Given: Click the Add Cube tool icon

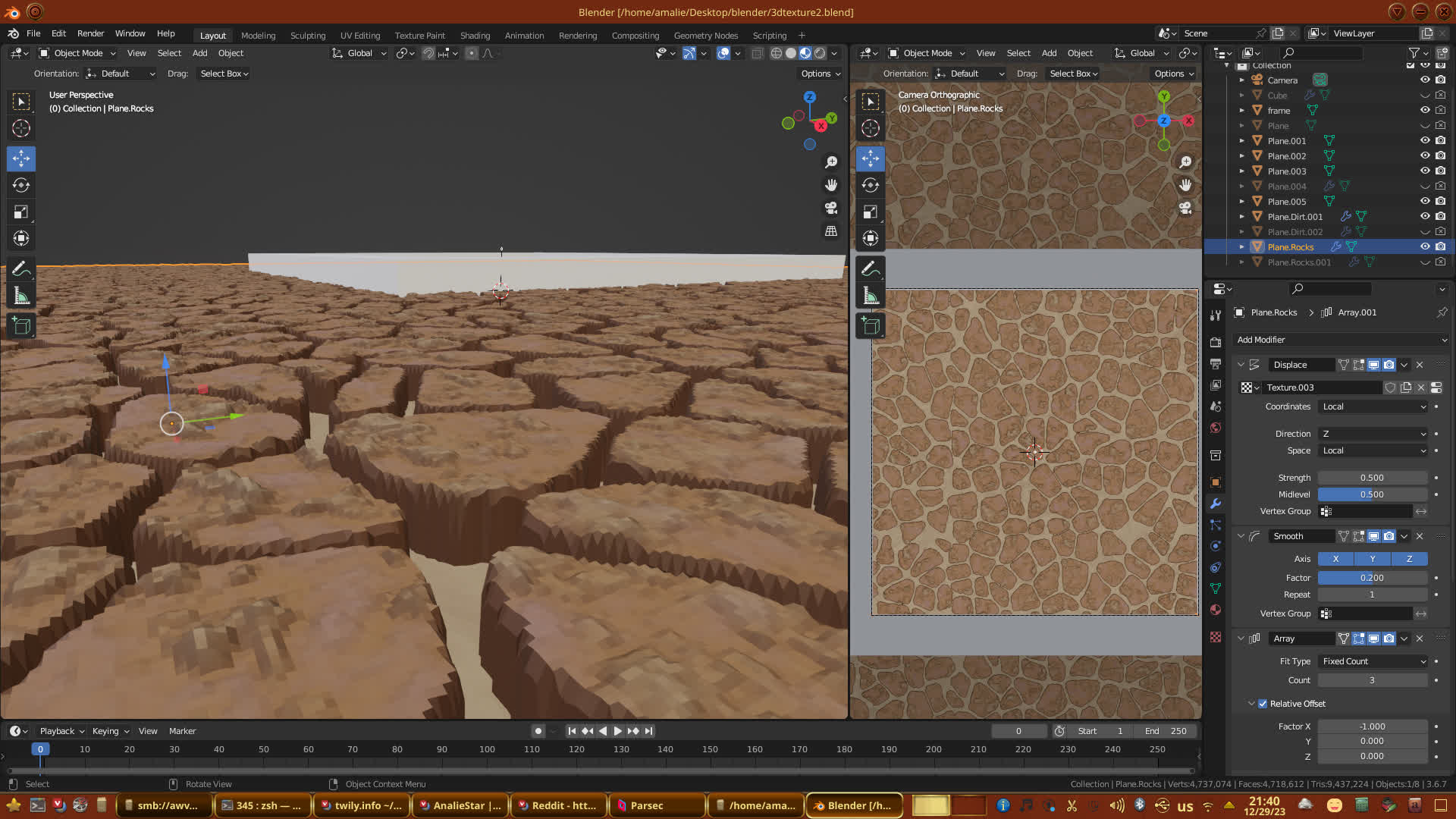Looking at the screenshot, I should 21,326.
